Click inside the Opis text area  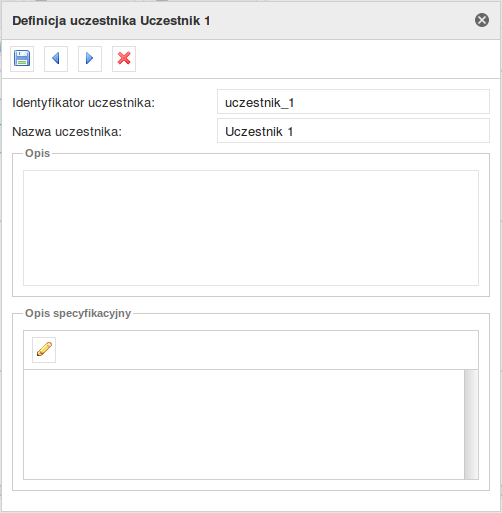pyautogui.click(x=251, y=228)
